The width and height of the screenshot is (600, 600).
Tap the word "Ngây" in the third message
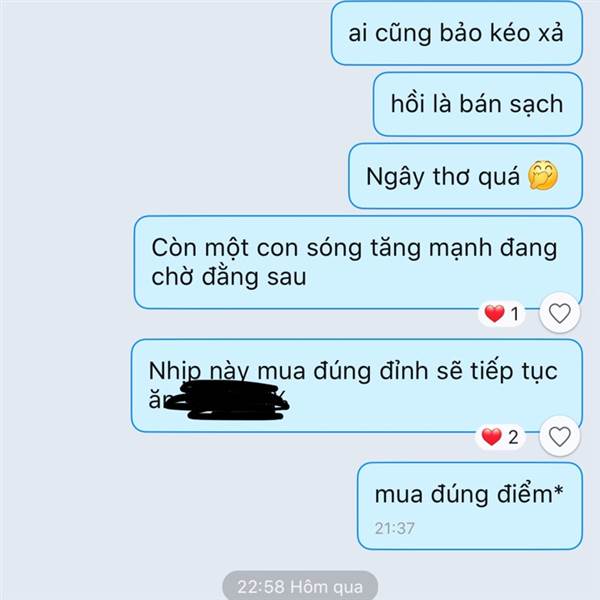pyautogui.click(x=395, y=177)
